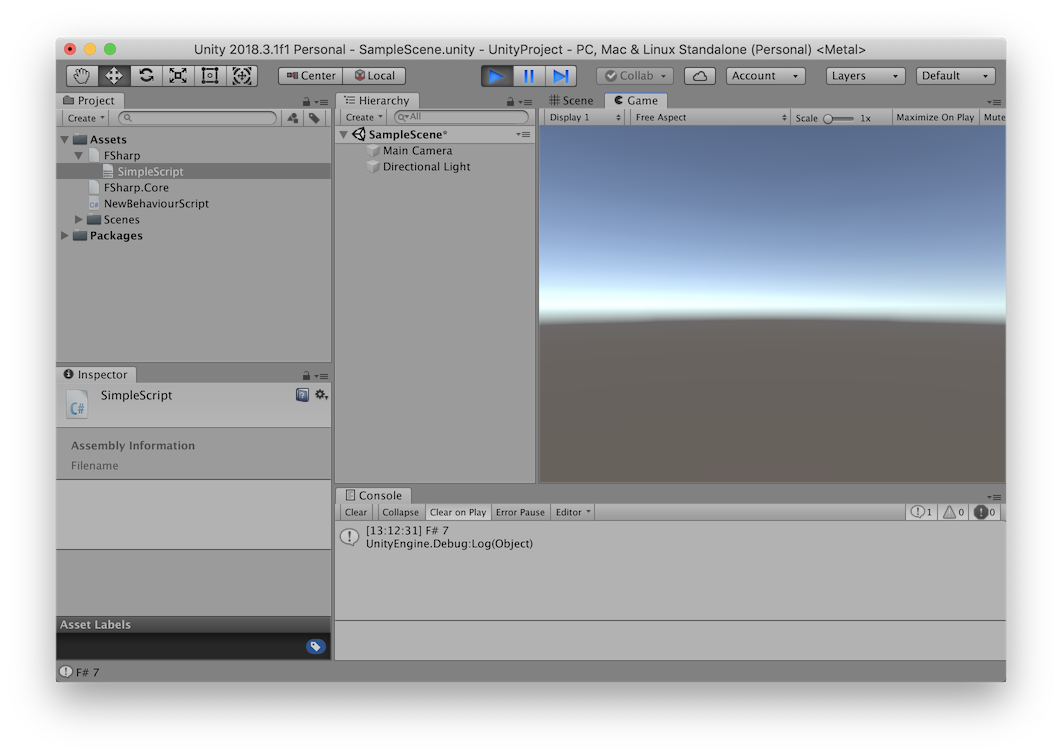Toggle pivot mode Center button
The image size is (1062, 756).
[x=311, y=76]
